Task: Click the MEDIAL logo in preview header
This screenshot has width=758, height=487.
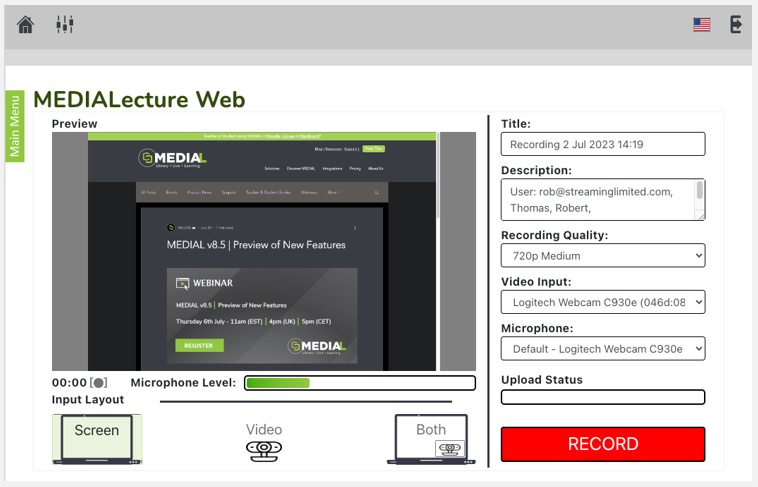Action: click(173, 158)
